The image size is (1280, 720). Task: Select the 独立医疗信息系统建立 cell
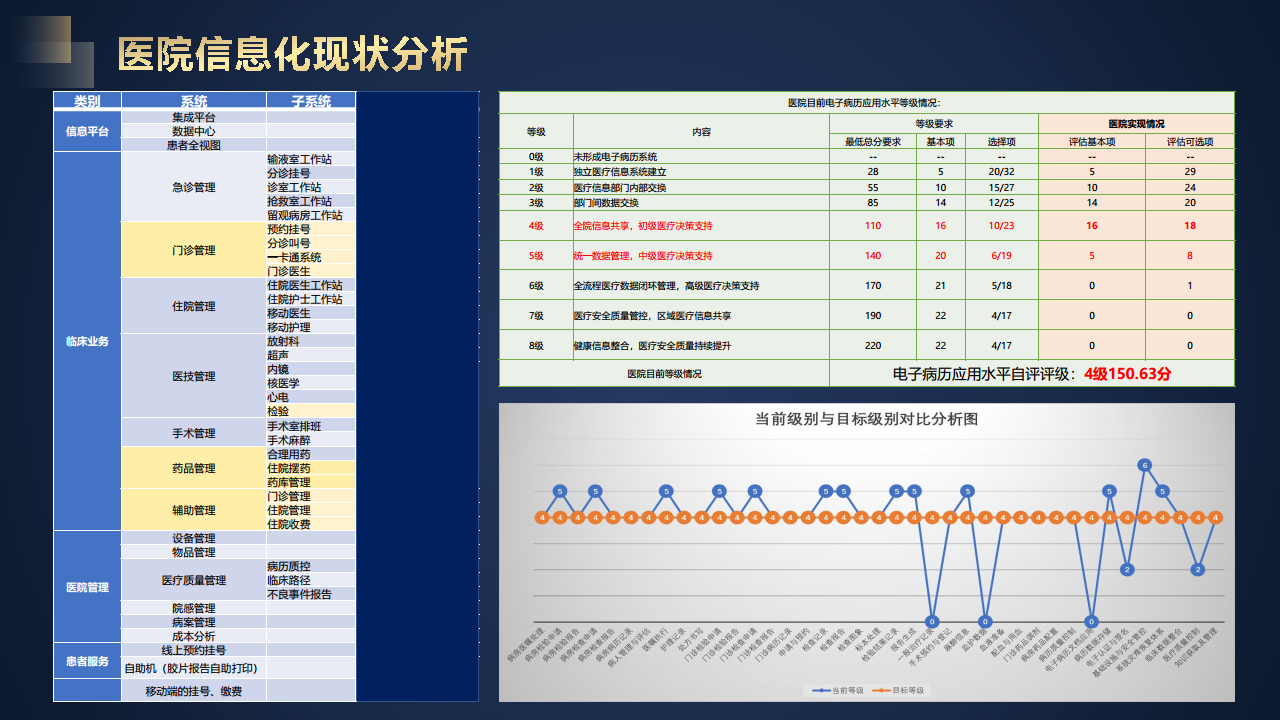click(x=701, y=172)
